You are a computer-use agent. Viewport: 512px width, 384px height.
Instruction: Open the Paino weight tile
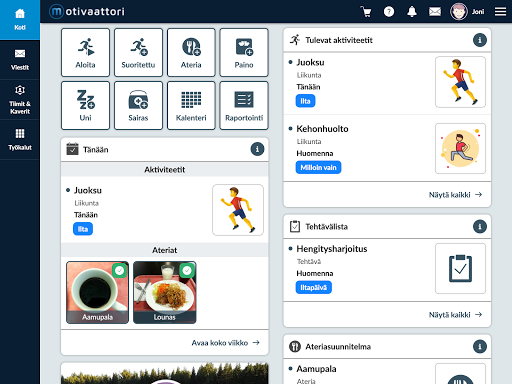coord(244,53)
